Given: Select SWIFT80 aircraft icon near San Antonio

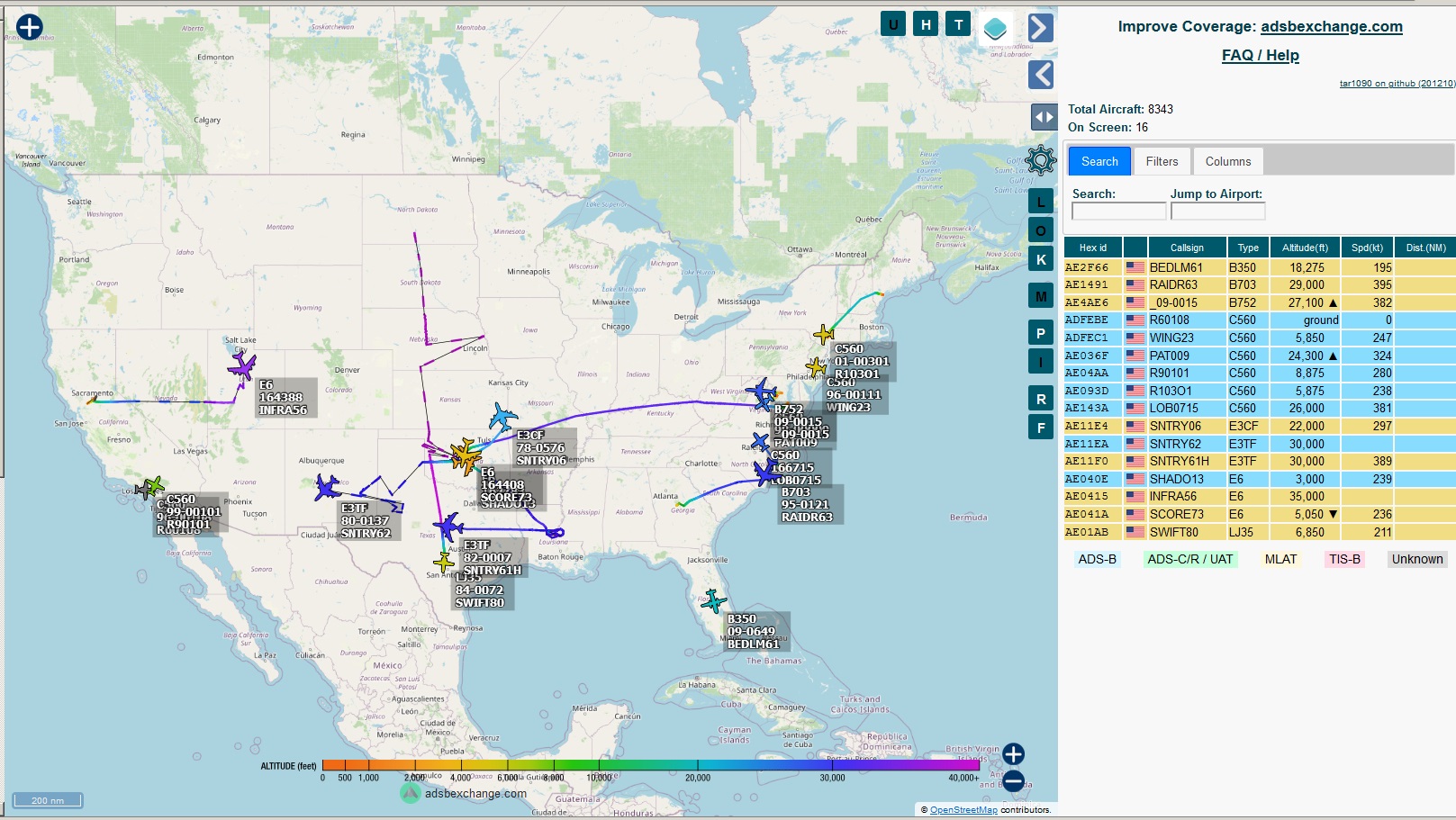Looking at the screenshot, I should point(443,563).
